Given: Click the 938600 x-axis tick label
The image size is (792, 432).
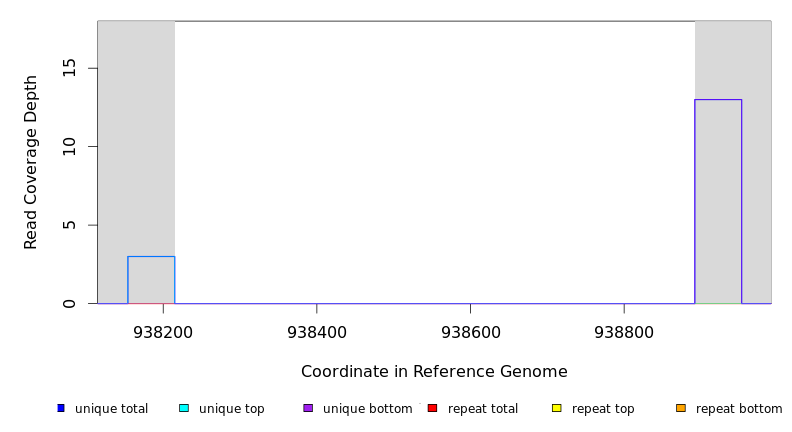Looking at the screenshot, I should click(x=470, y=331).
